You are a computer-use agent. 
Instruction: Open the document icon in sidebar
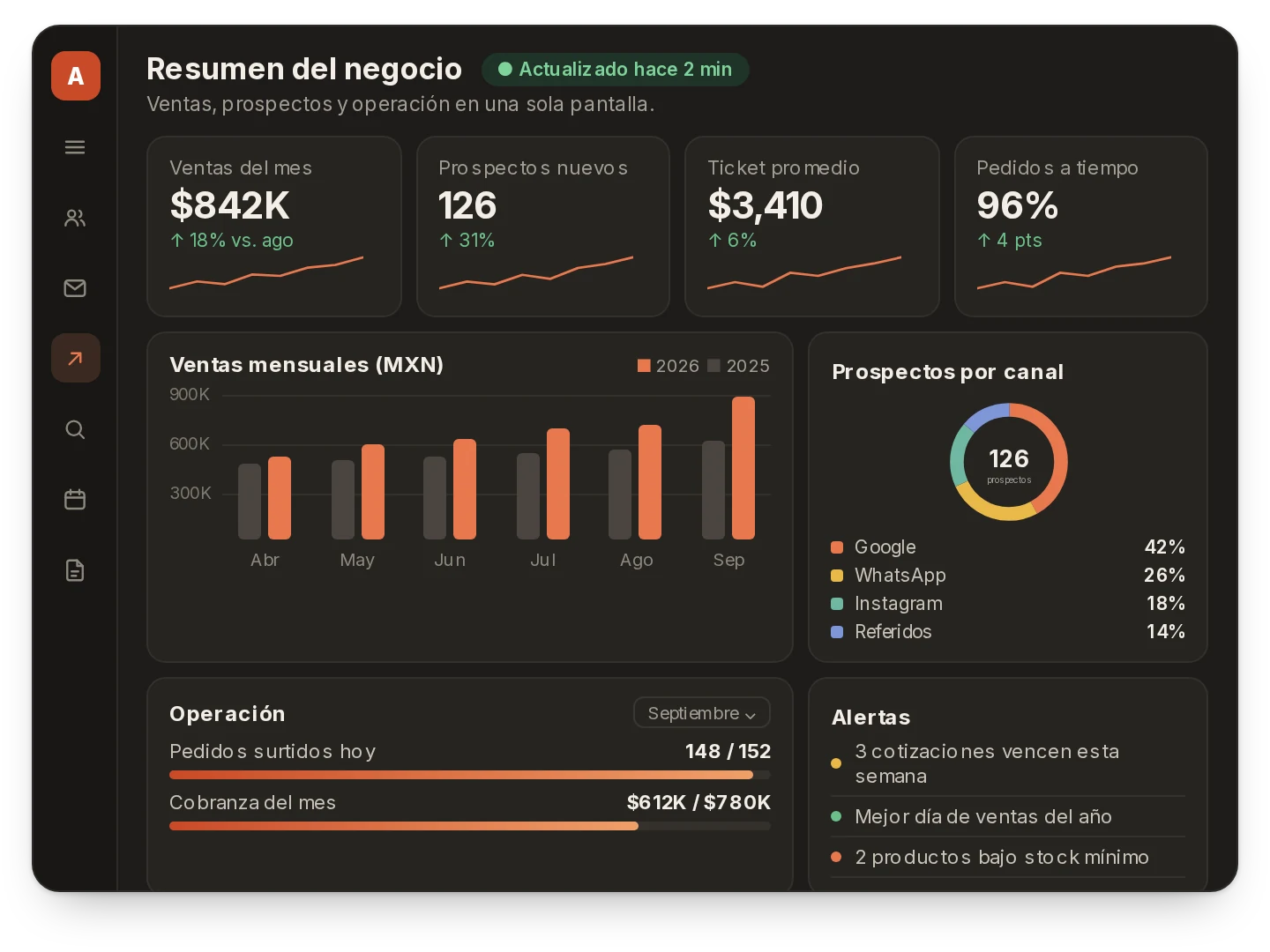coord(75,570)
